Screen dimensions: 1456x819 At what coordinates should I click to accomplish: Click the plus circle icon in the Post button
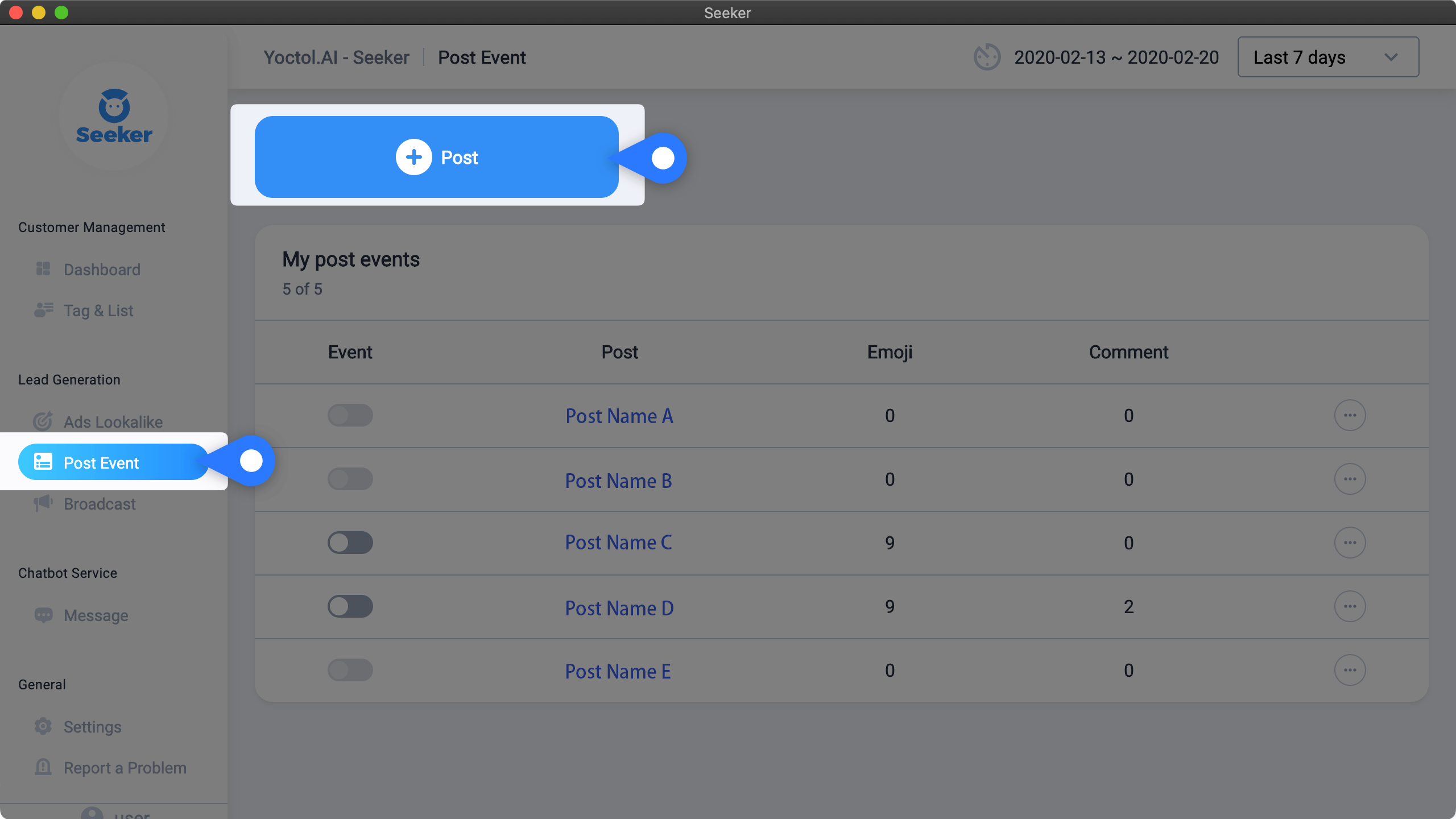[x=414, y=157]
